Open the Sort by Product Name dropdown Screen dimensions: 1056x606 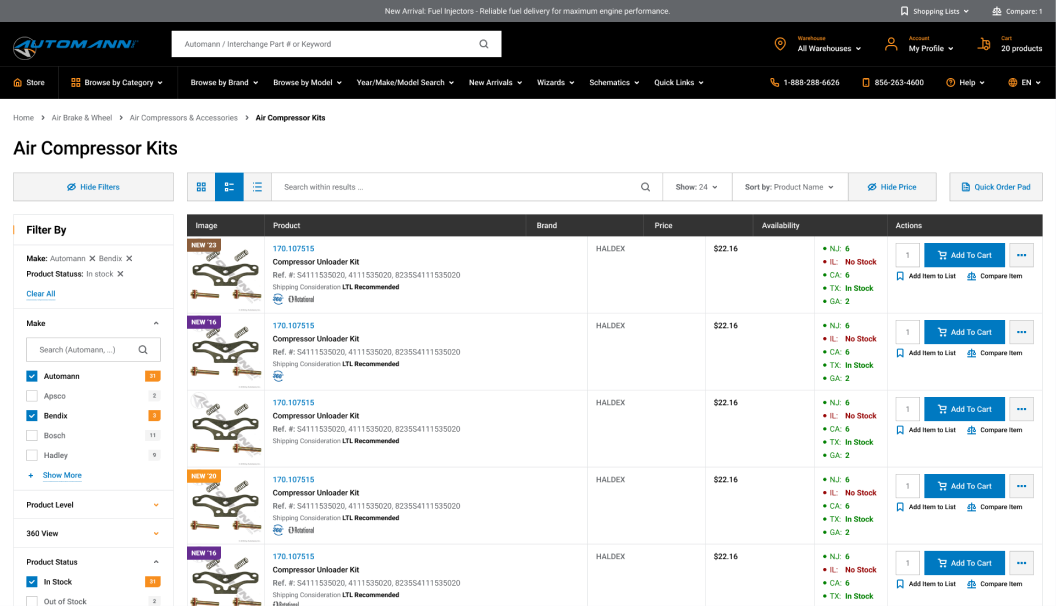pos(790,187)
